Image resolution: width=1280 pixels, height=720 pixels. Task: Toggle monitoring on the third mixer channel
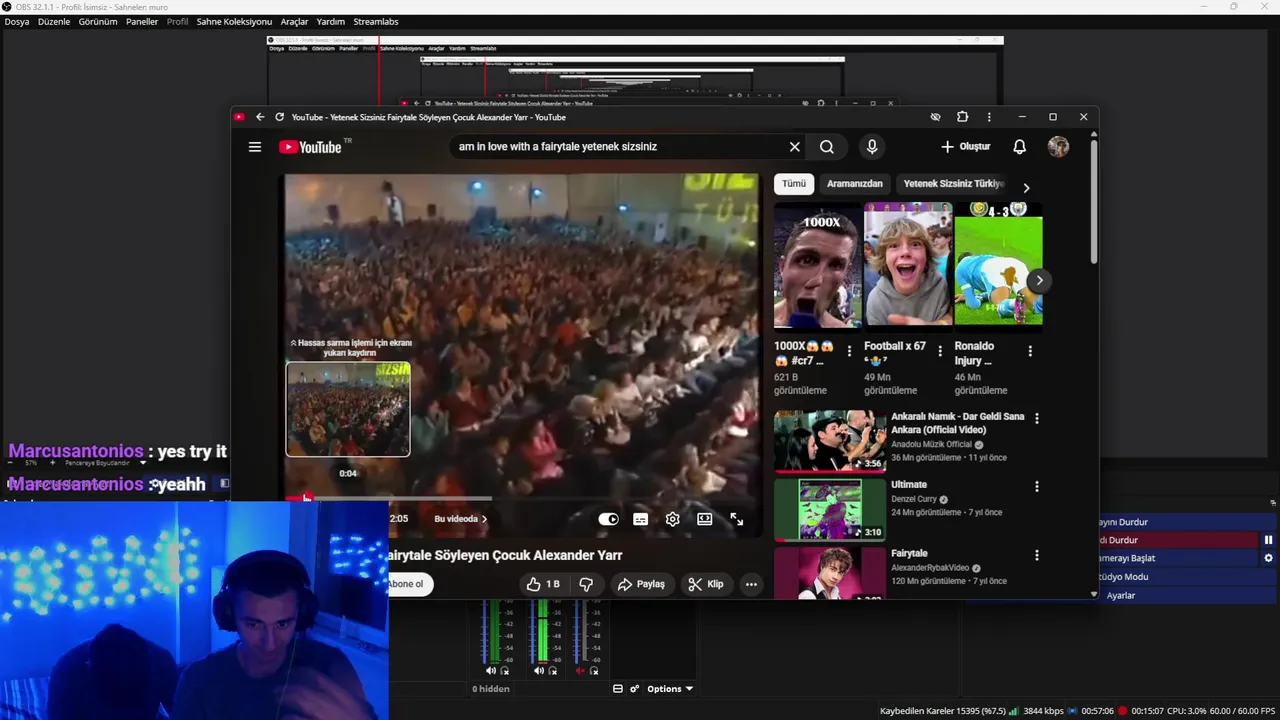593,671
